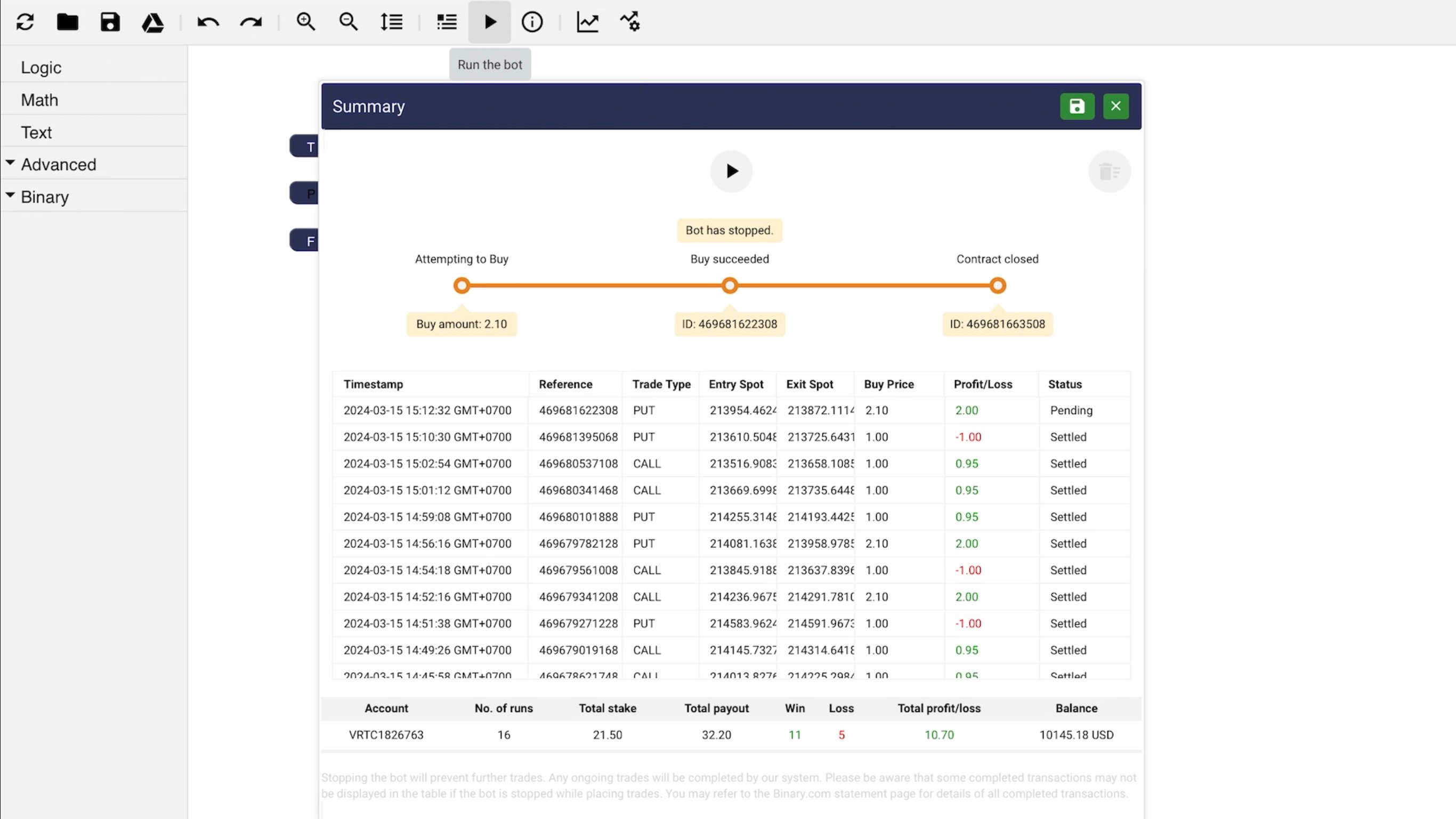
Task: Zoom in using the magnifier plus icon
Action: point(306,22)
